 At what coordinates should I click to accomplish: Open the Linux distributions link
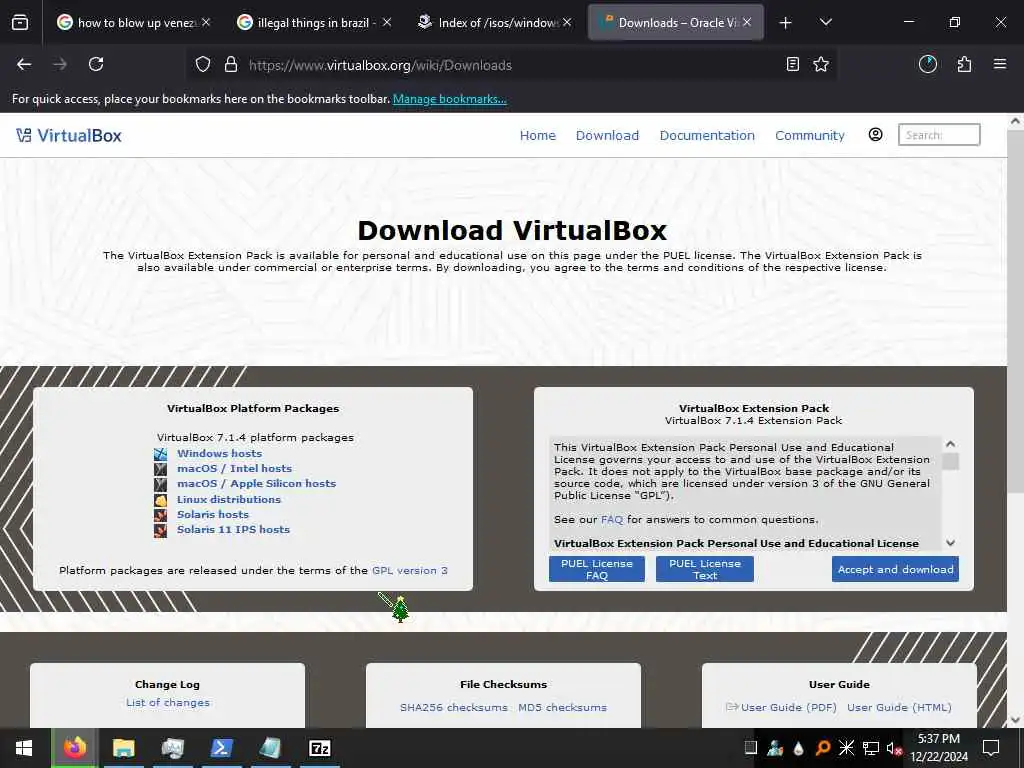coord(229,499)
